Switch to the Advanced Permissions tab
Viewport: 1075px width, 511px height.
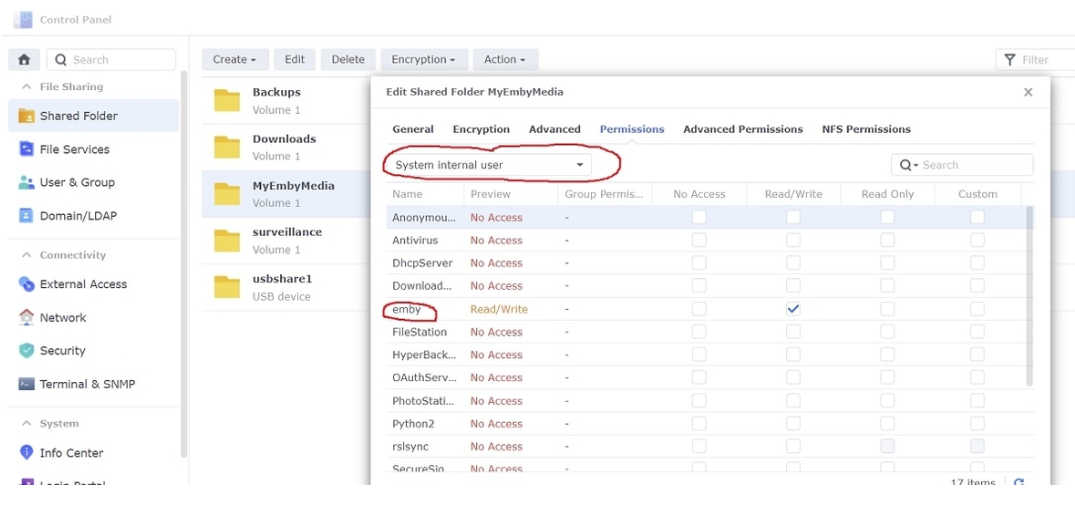[x=742, y=129]
